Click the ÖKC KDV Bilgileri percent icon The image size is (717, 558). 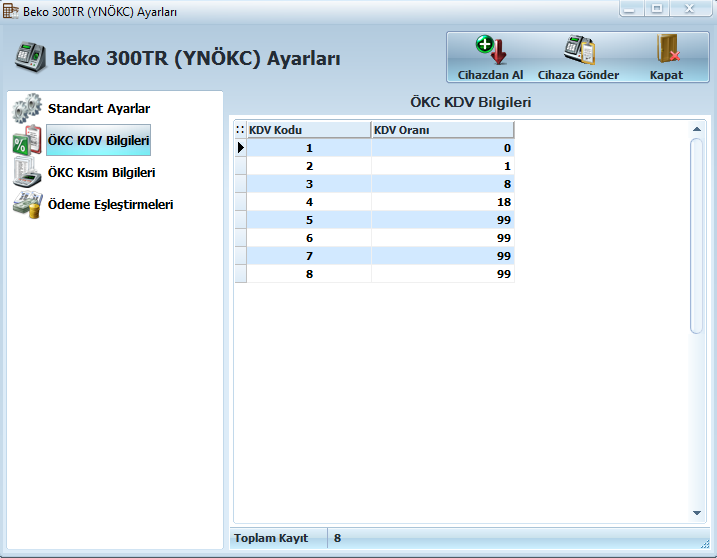point(27,140)
